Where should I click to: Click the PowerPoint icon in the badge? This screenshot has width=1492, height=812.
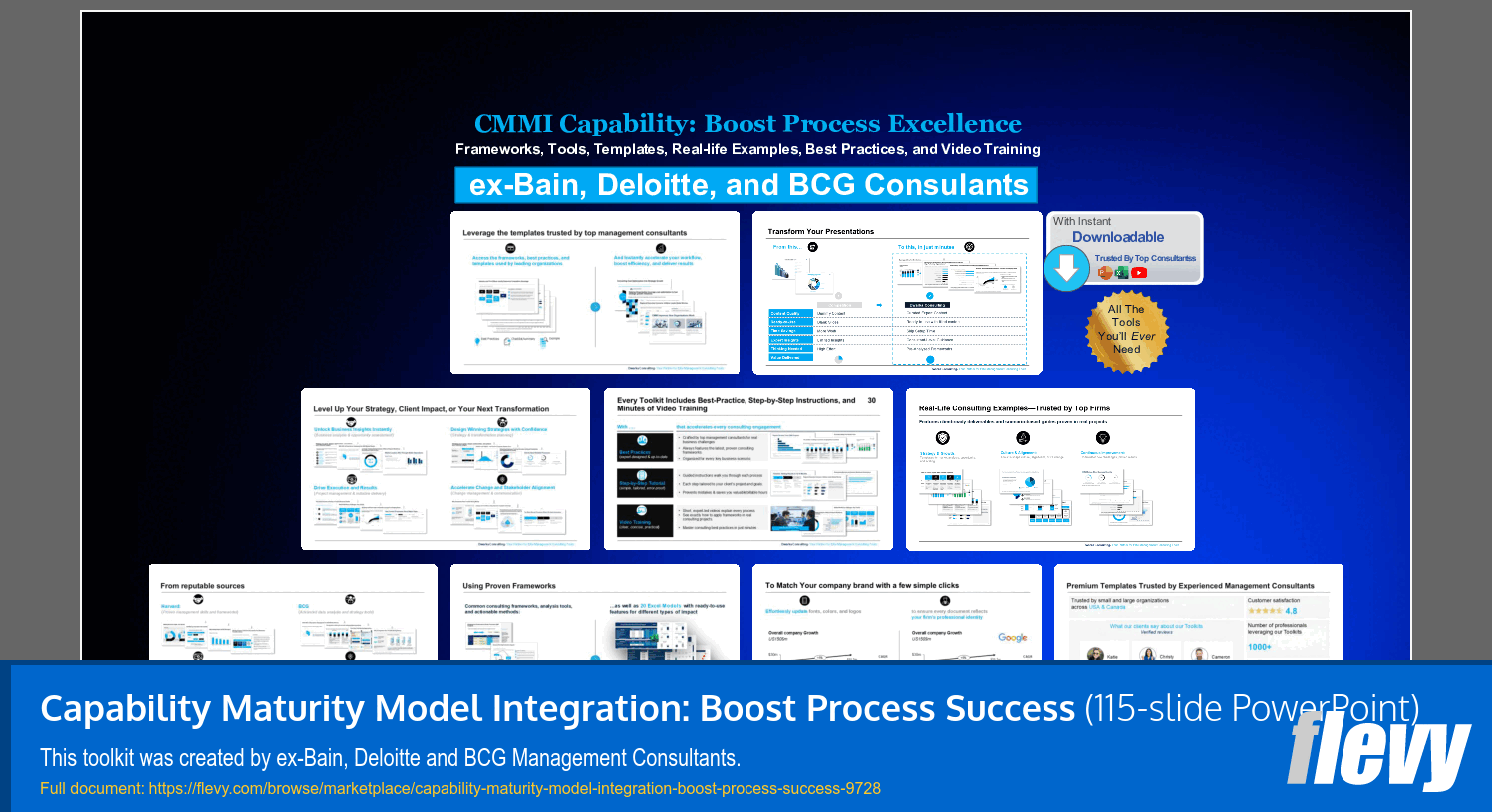click(1104, 272)
